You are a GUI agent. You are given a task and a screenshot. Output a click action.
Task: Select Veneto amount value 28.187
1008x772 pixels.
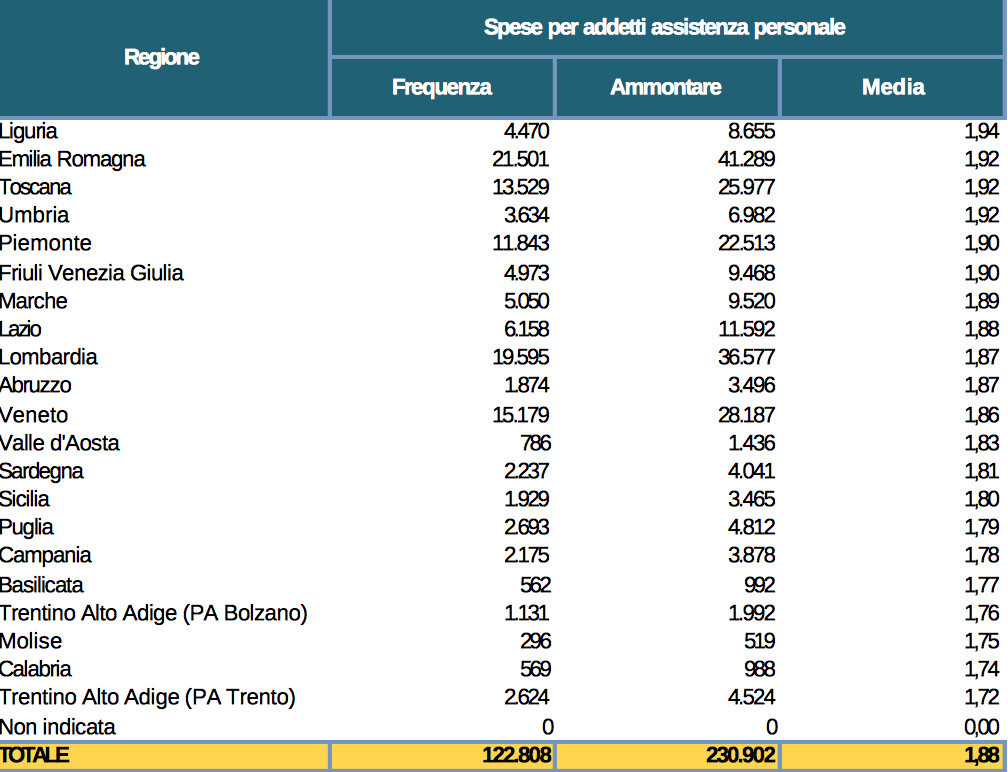tap(746, 415)
